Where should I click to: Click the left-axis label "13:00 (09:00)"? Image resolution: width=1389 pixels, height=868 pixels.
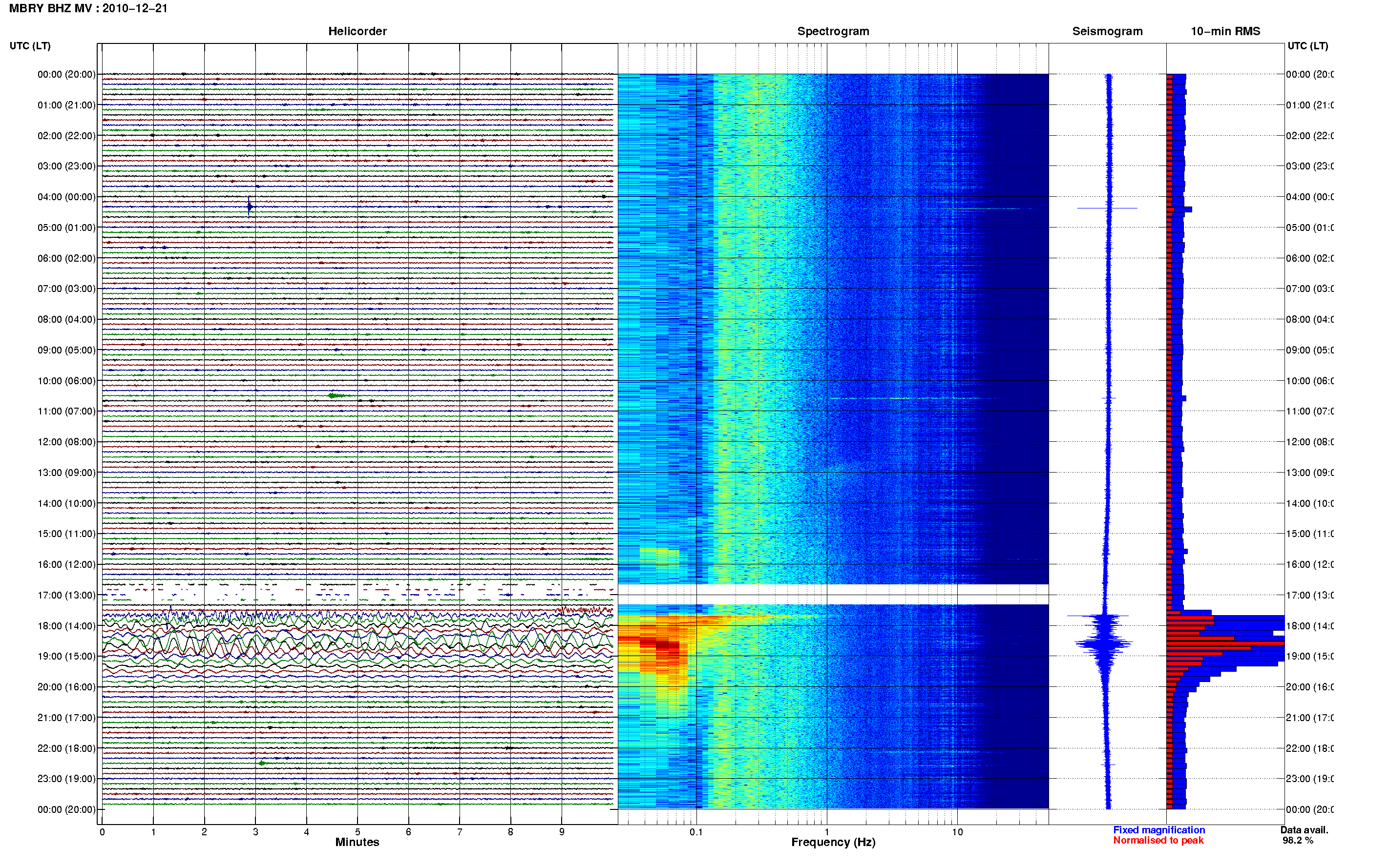(66, 473)
